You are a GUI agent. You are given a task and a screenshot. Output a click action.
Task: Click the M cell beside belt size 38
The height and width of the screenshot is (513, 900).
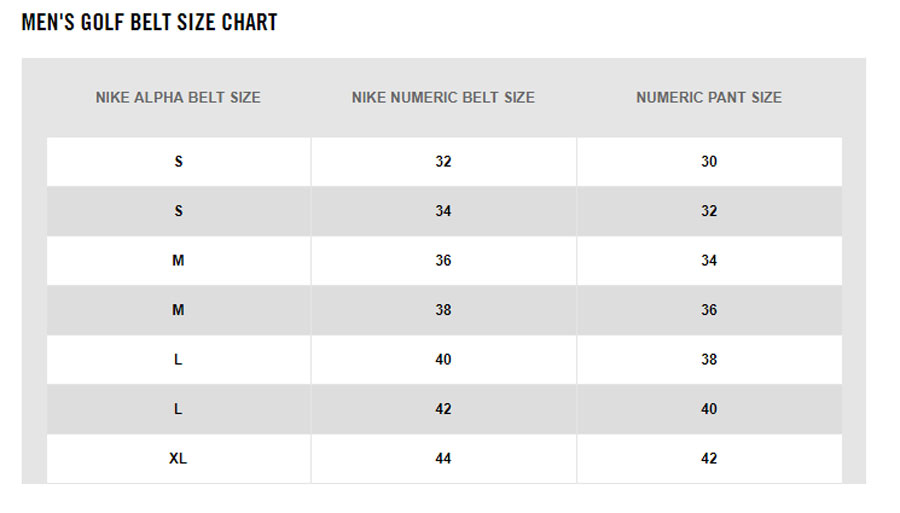(178, 310)
